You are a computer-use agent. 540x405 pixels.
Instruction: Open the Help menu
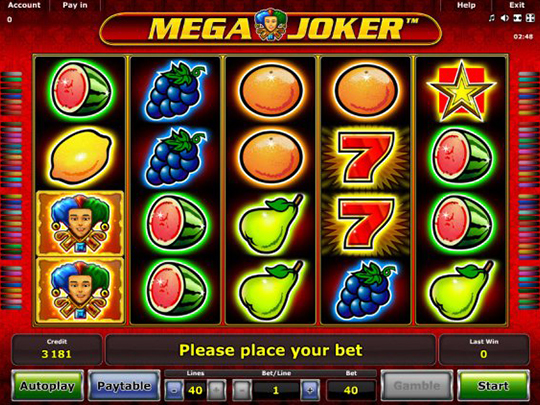[466, 5]
